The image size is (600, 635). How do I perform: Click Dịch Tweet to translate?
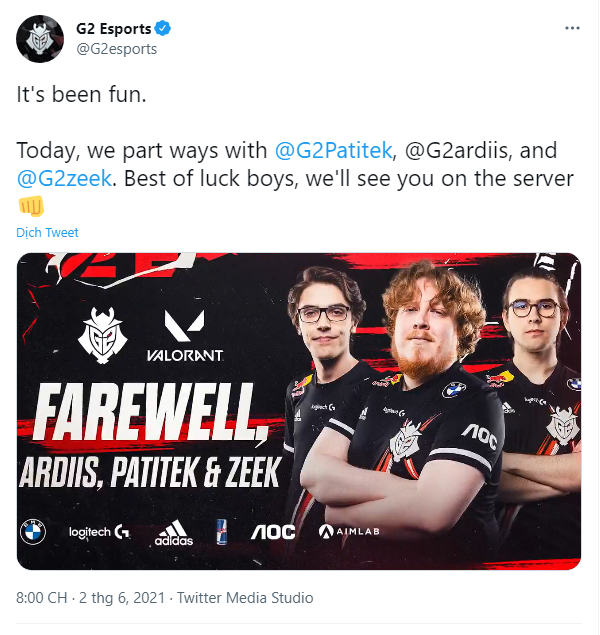click(x=47, y=232)
